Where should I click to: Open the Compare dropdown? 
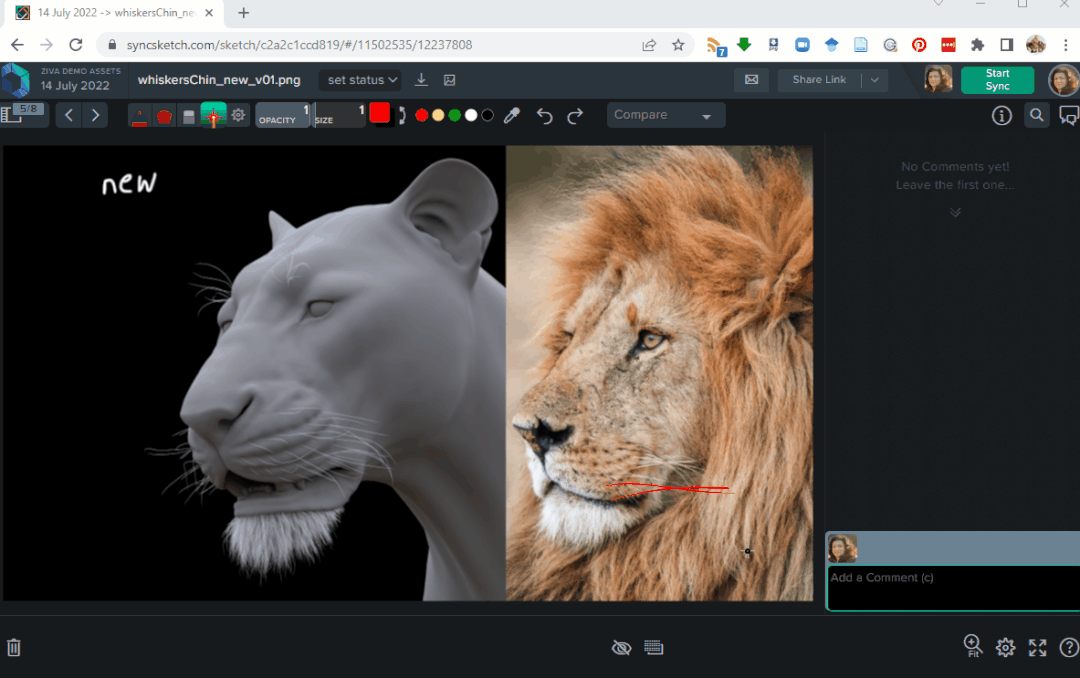tap(665, 114)
